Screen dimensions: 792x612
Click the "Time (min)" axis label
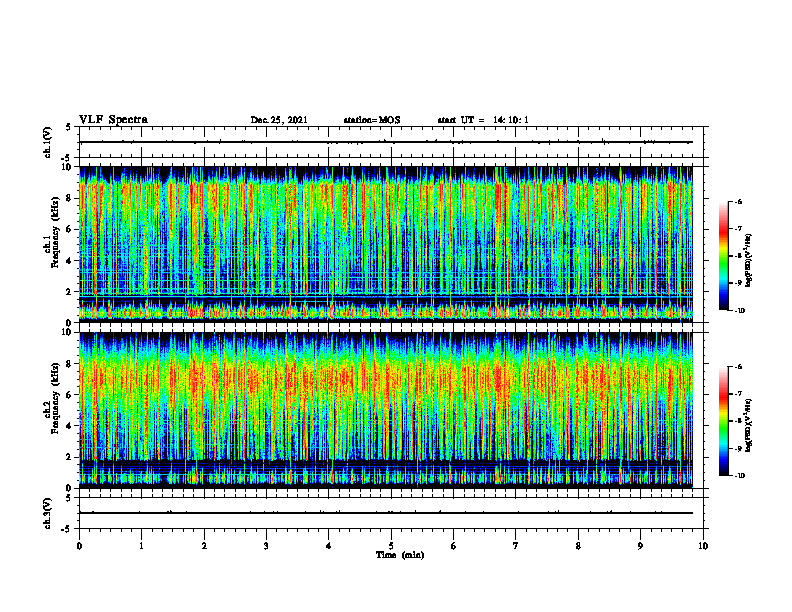click(x=400, y=555)
